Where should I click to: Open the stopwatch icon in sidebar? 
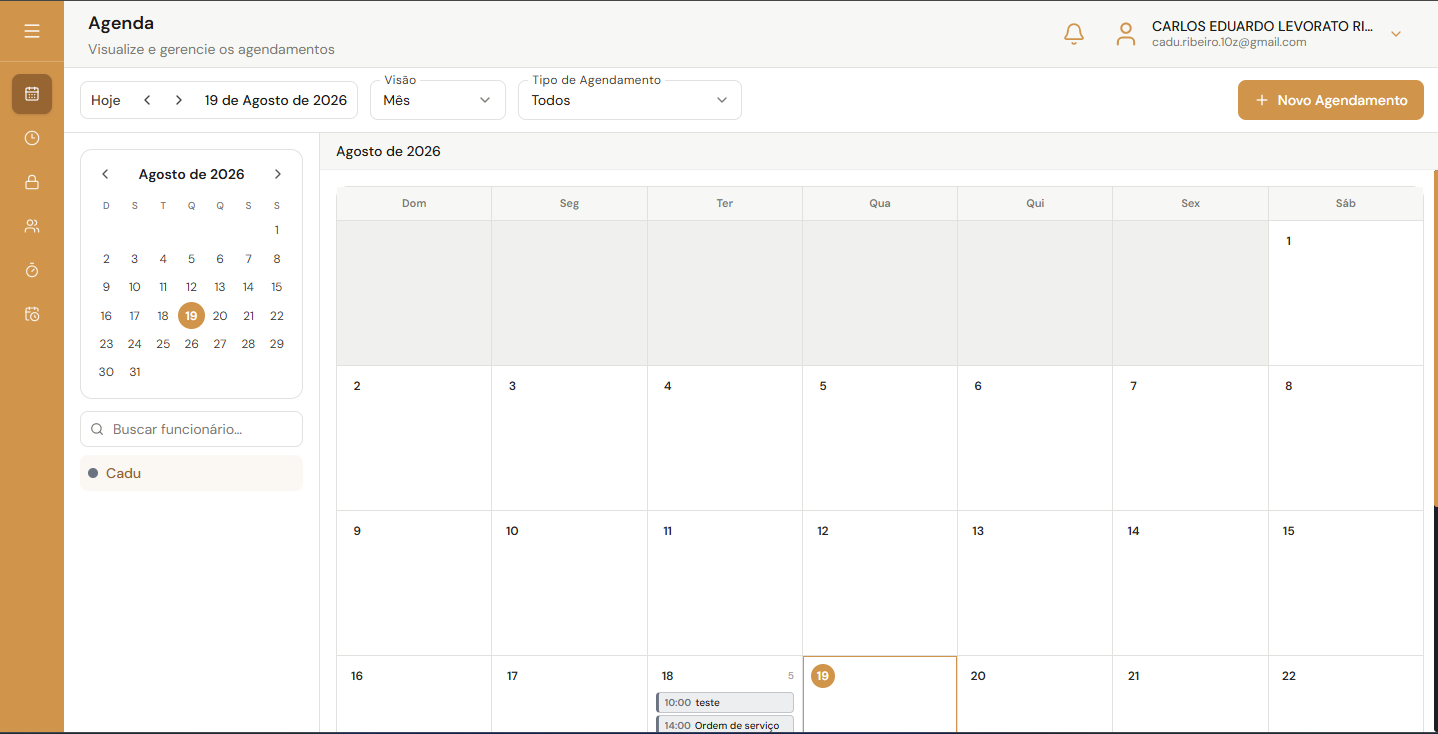pos(32,270)
